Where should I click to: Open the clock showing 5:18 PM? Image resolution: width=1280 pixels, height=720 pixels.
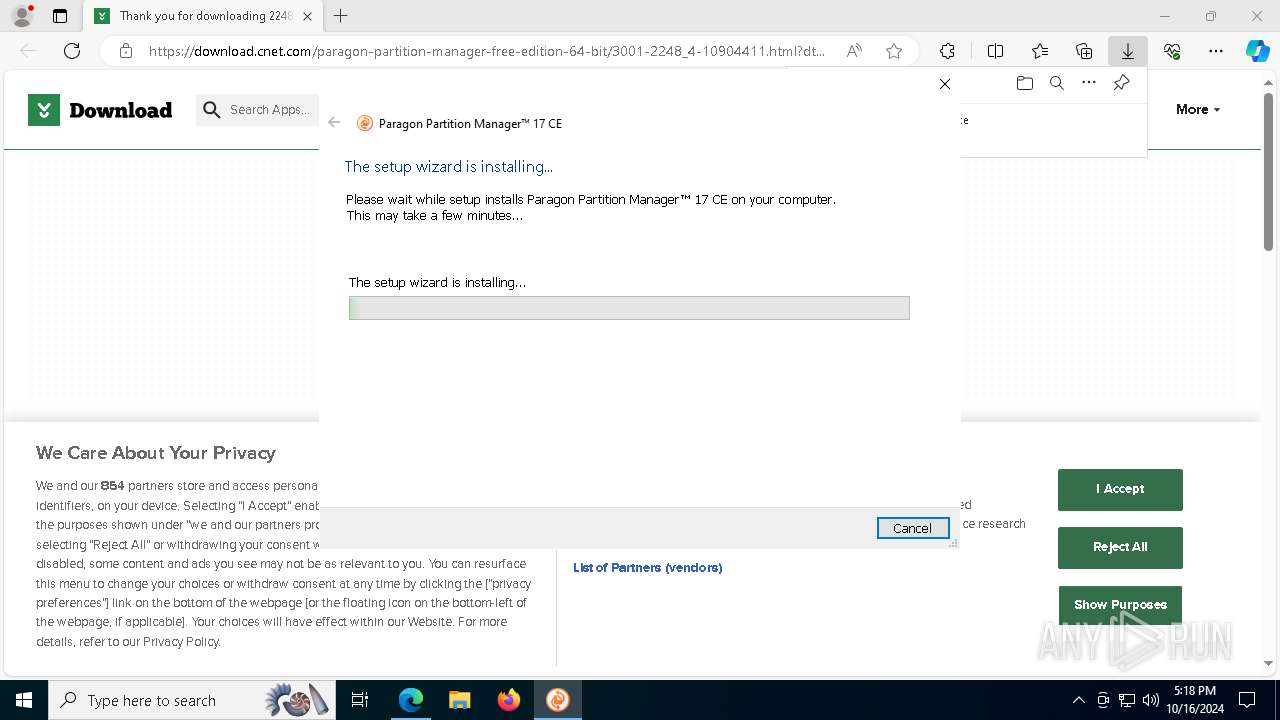[1194, 700]
